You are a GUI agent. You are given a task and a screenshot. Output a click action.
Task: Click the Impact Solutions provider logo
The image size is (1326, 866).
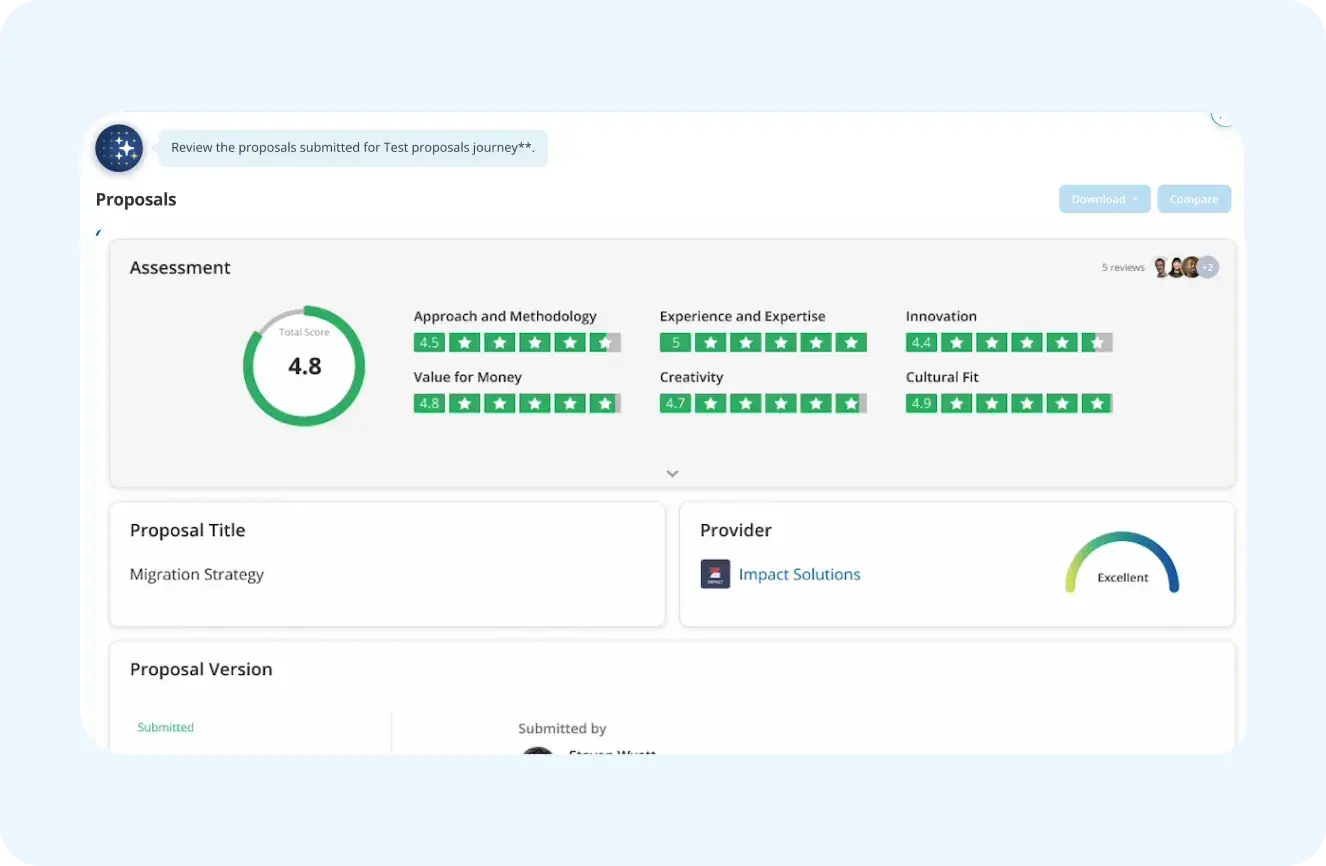point(715,574)
